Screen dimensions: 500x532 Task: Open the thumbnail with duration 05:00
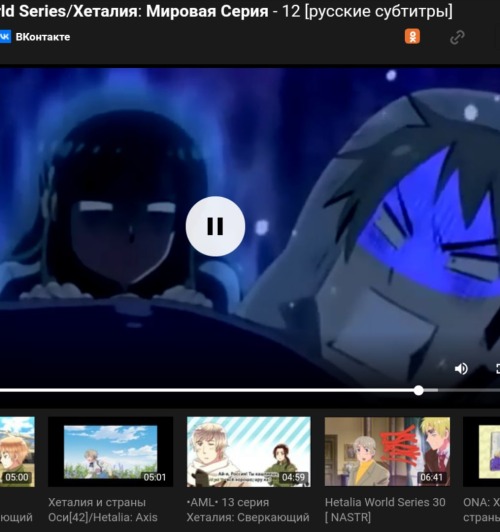click(x=17, y=452)
